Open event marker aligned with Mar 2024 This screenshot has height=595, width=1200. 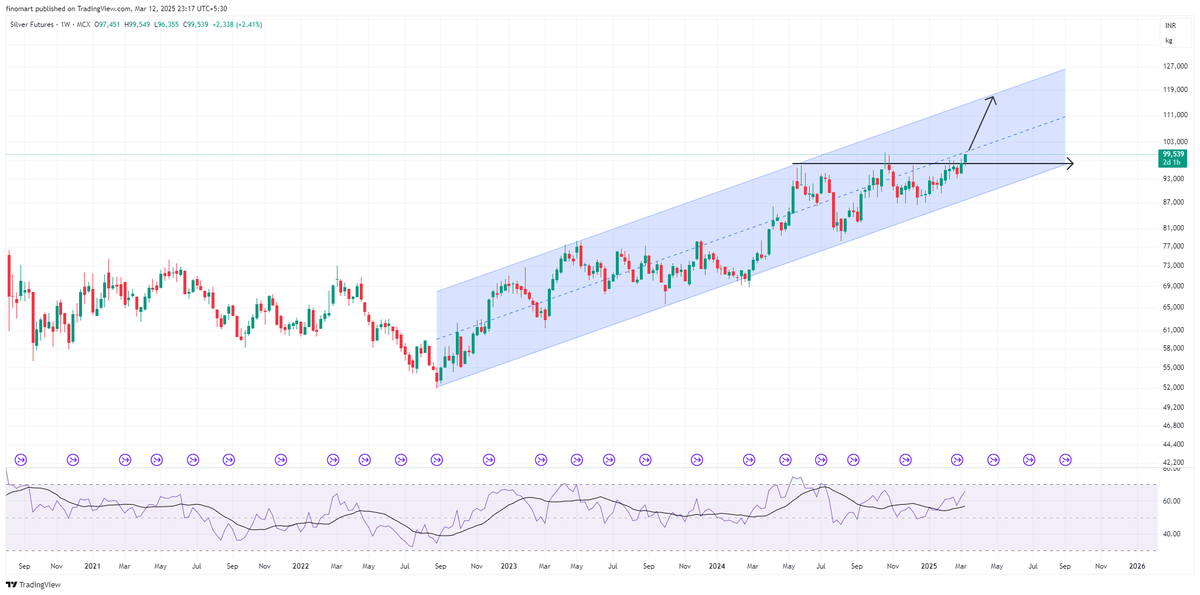pyautogui.click(x=749, y=459)
